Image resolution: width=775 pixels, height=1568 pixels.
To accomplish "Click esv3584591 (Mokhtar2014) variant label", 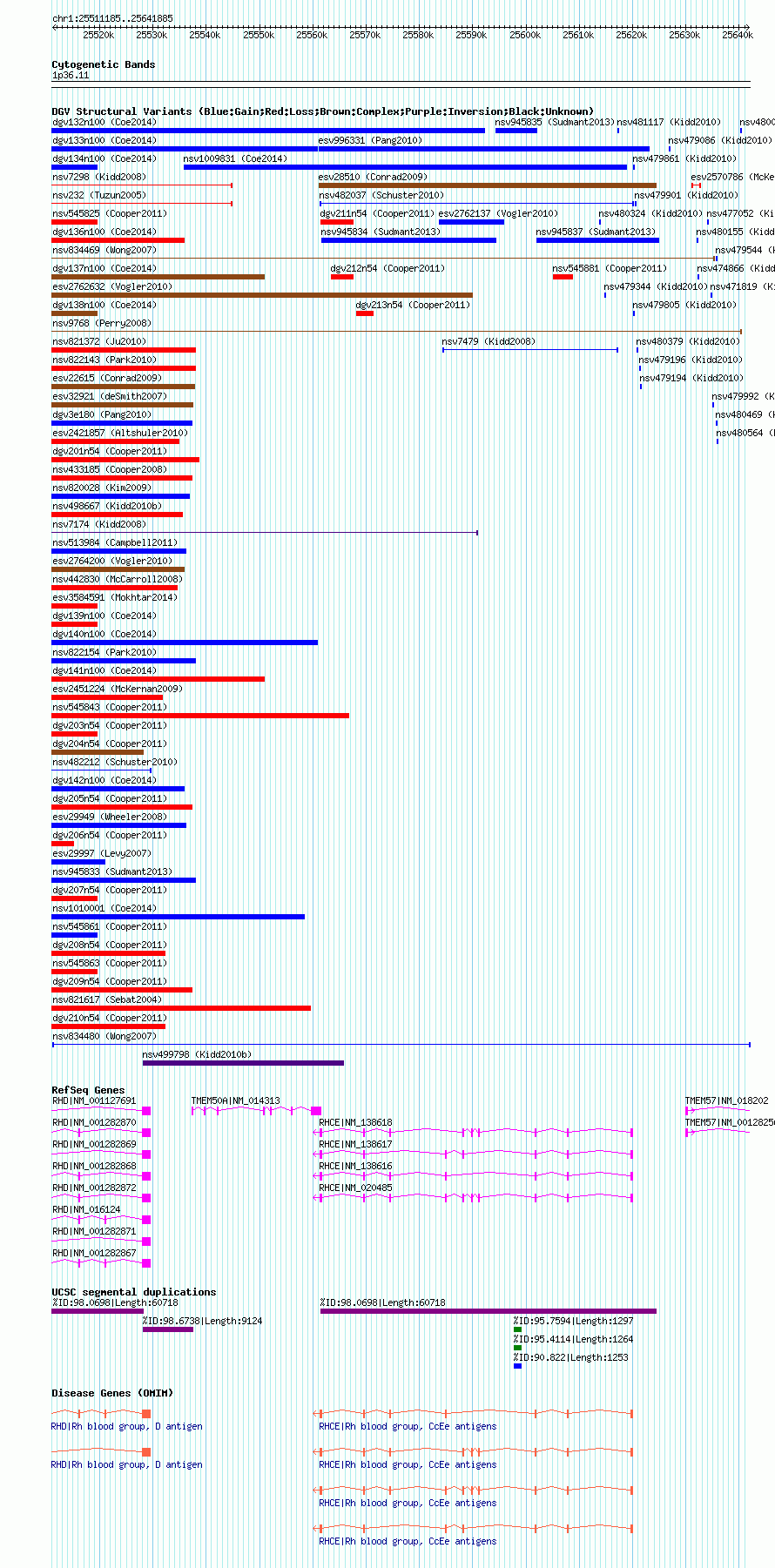I will [115, 597].
